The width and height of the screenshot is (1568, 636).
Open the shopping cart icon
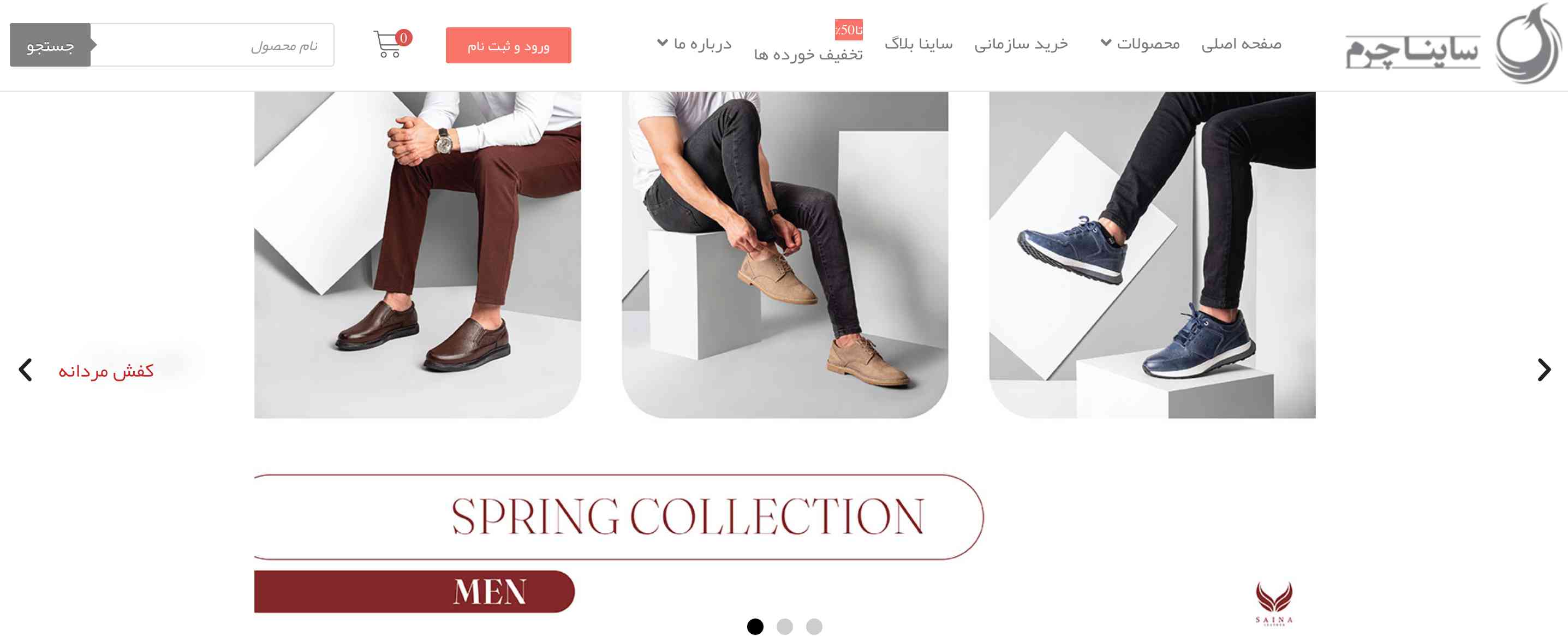387,45
